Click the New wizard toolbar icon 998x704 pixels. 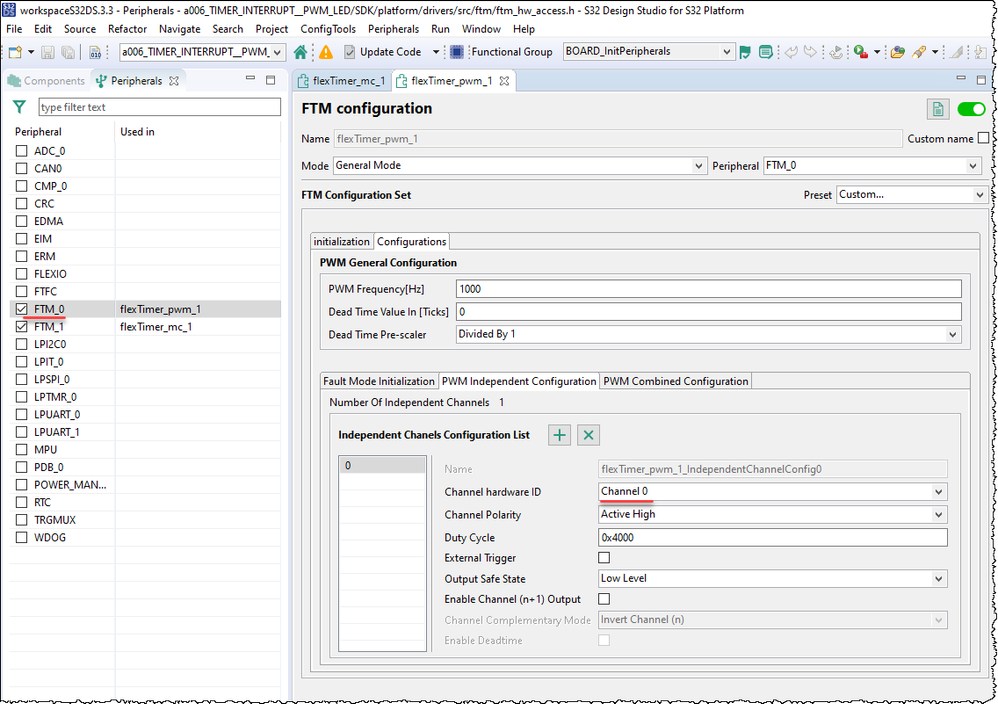pos(15,52)
